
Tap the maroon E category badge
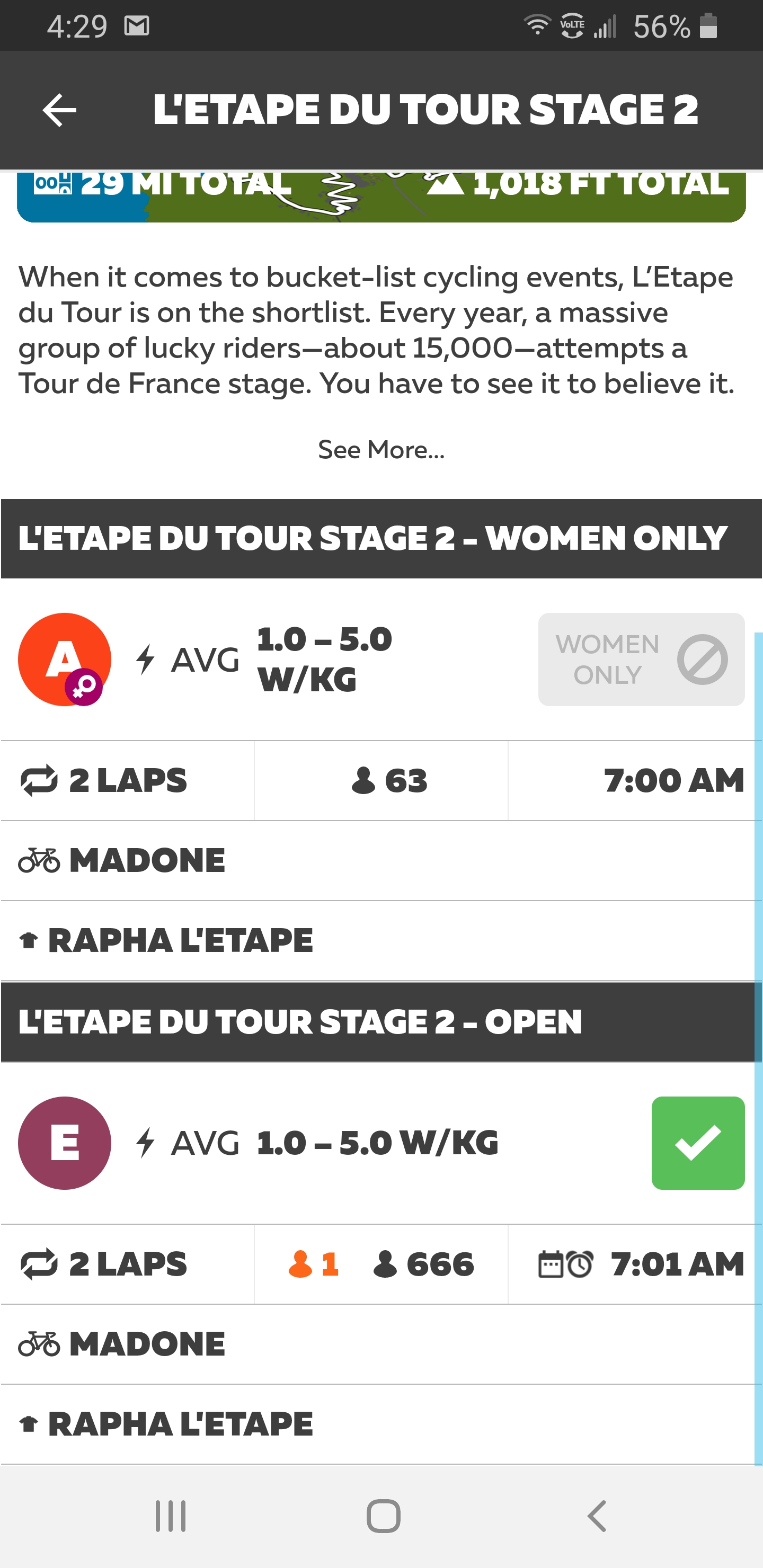[x=65, y=1143]
